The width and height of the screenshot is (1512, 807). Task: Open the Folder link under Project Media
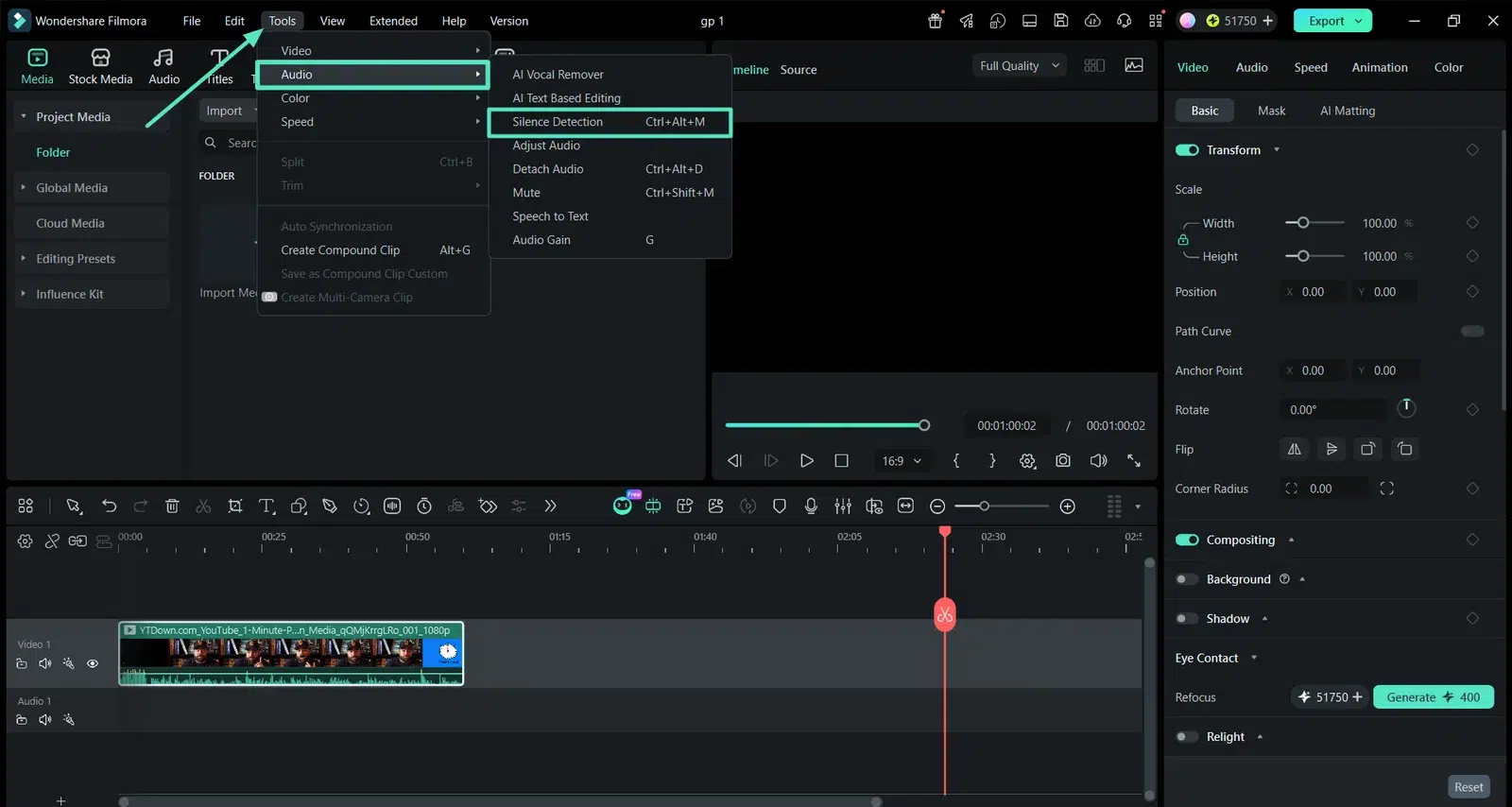[x=53, y=152]
